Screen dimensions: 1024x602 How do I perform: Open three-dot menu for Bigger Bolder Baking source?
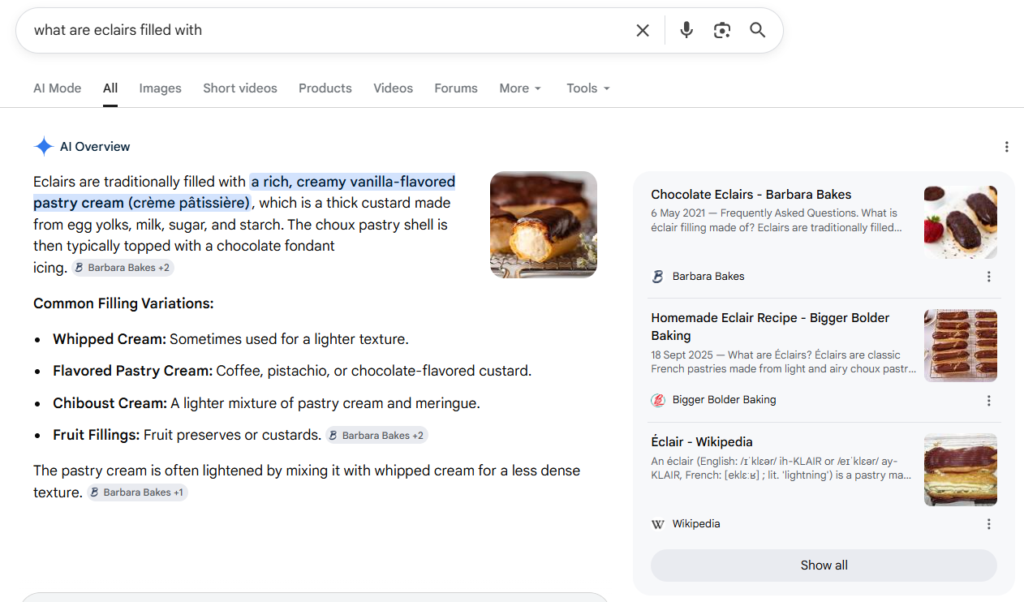point(989,400)
